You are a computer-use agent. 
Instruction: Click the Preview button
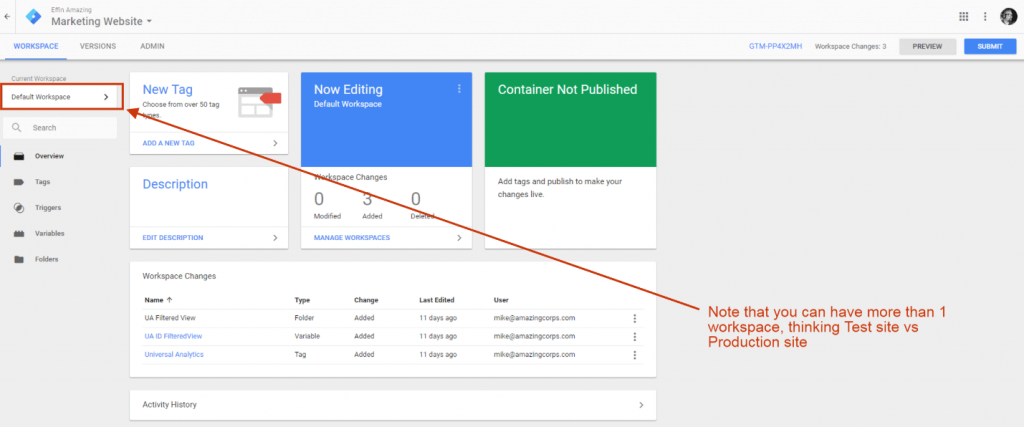927,46
